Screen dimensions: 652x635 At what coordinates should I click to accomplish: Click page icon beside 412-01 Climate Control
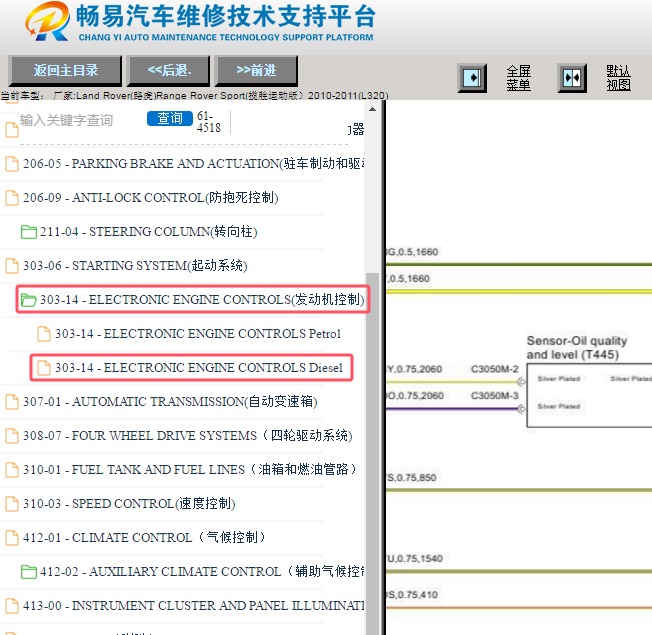[12, 538]
